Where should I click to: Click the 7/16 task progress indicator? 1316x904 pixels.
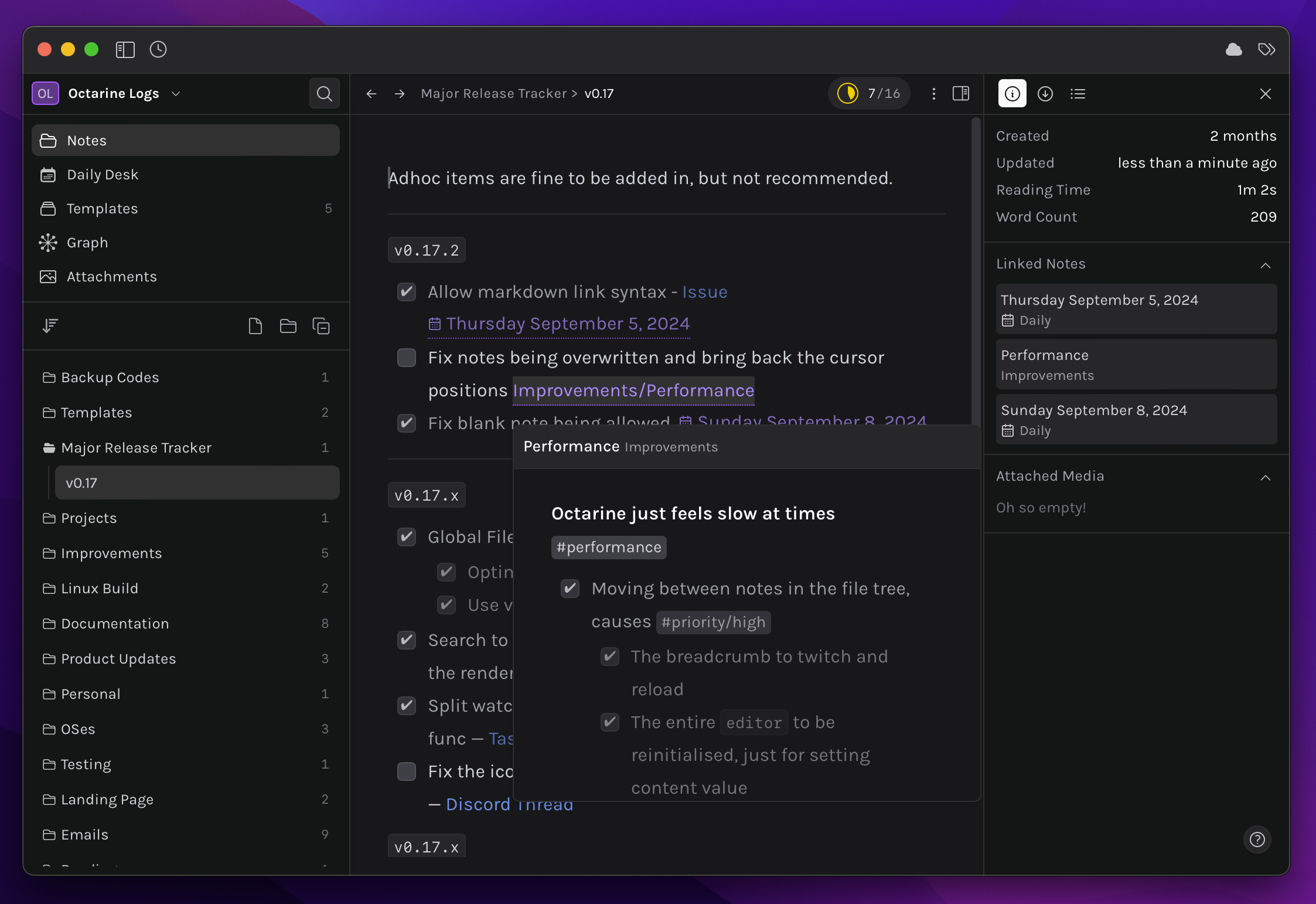pyautogui.click(x=870, y=94)
